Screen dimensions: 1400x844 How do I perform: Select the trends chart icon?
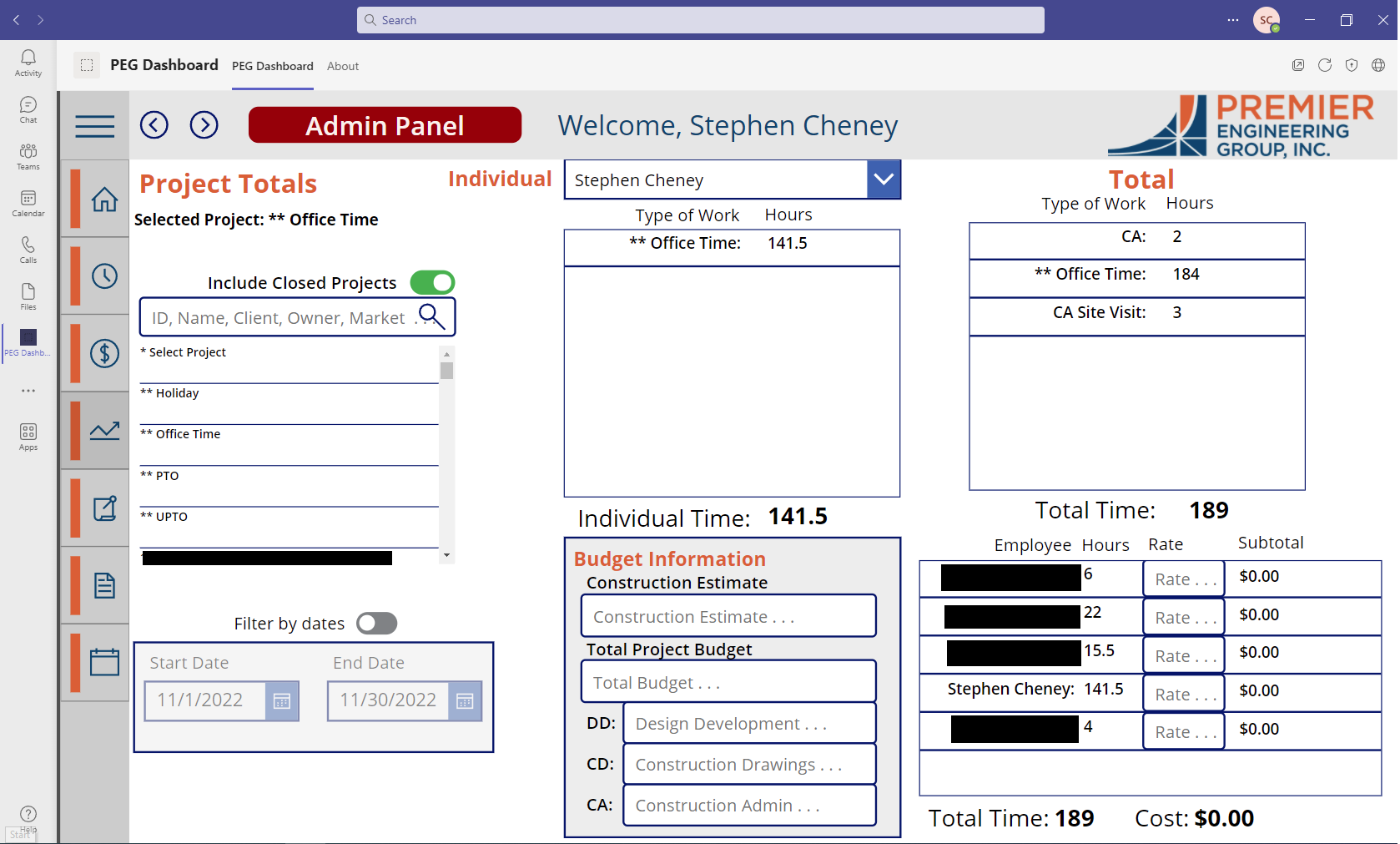pos(105,430)
